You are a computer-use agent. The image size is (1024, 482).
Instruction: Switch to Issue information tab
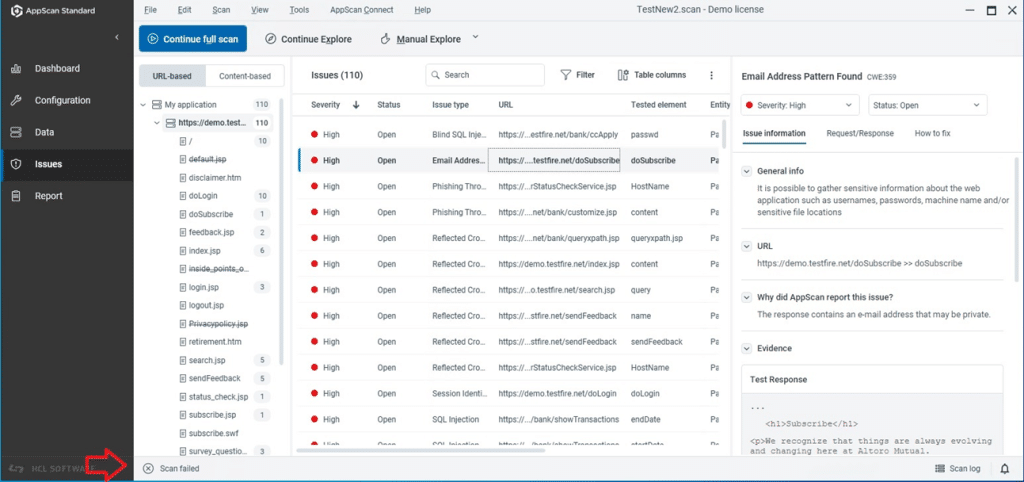tap(774, 133)
